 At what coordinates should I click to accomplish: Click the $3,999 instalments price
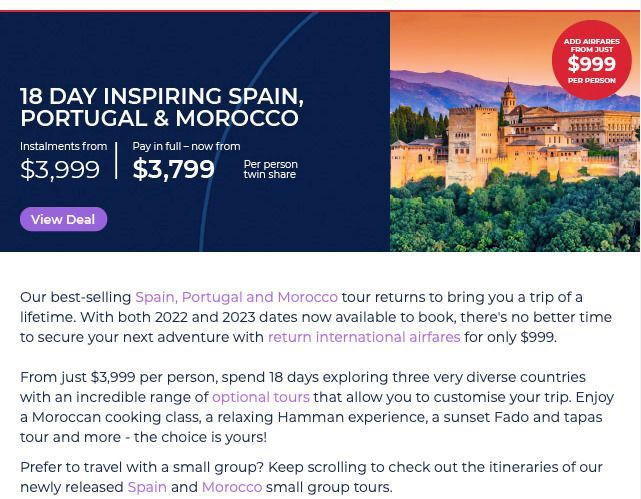[60, 169]
